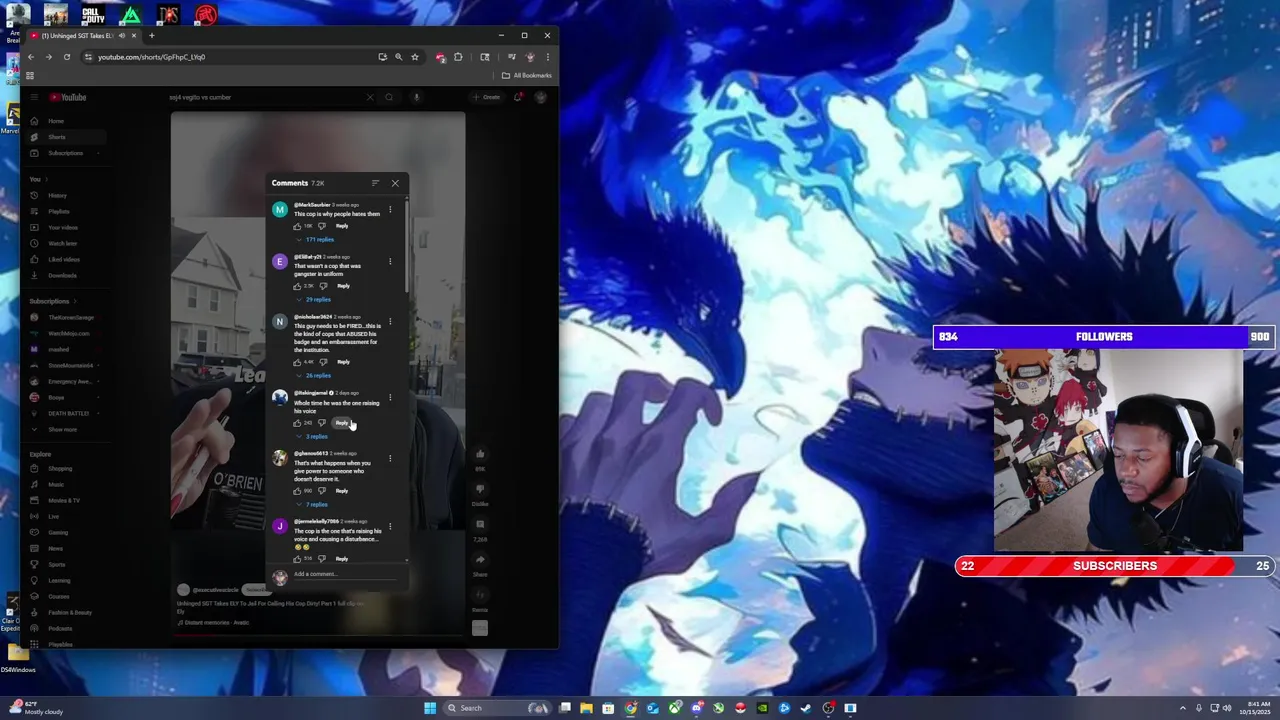Open options for @jermelekelly7086 comment
The image size is (1280, 720).
(390, 526)
